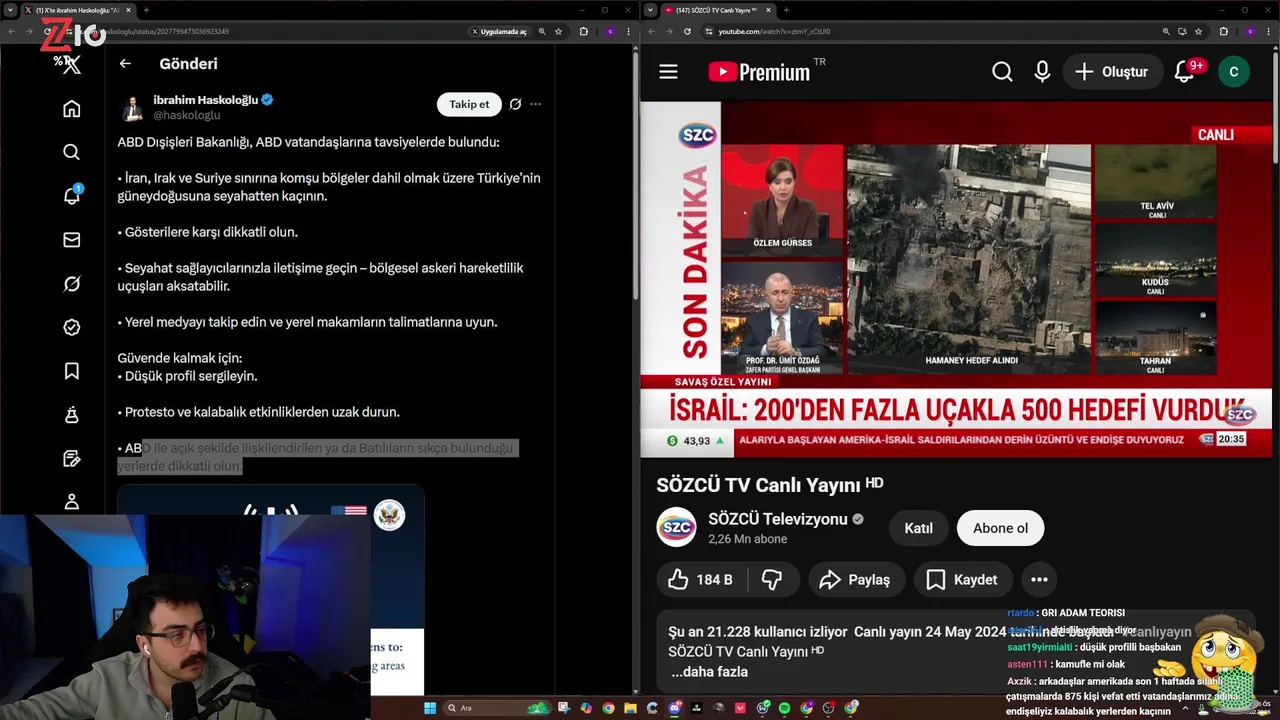
Task: Open YouTube notifications bell
Action: 1185,72
